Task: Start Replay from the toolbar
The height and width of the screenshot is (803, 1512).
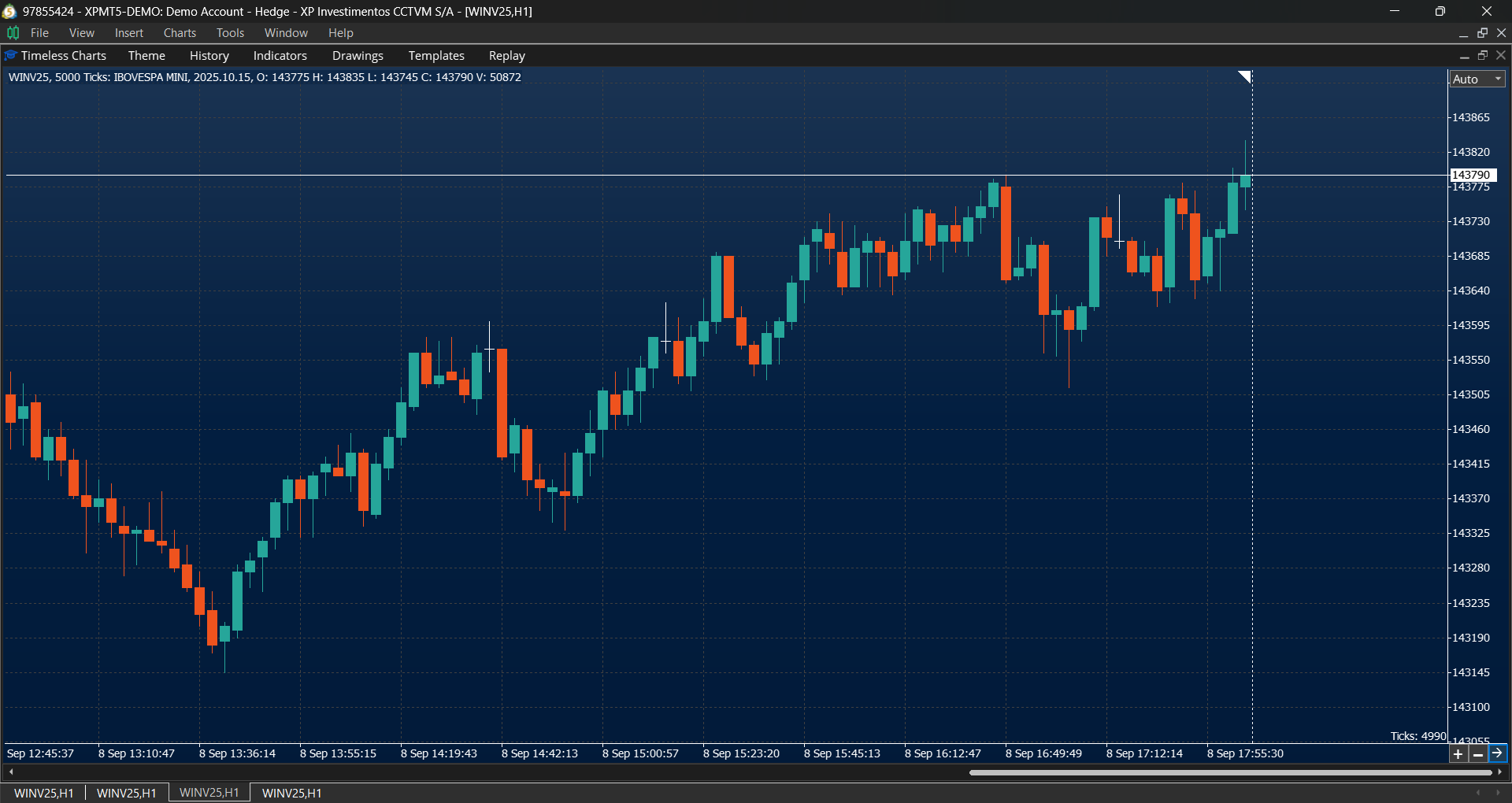Action: click(506, 55)
